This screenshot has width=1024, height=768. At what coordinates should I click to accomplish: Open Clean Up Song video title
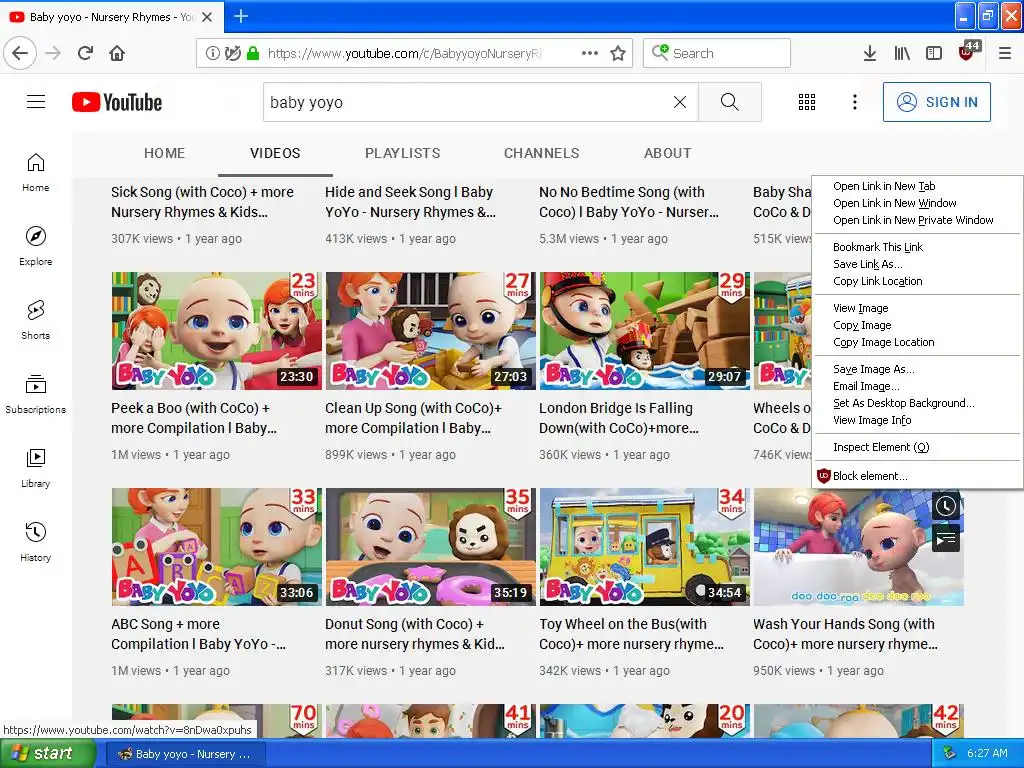pyautogui.click(x=413, y=418)
